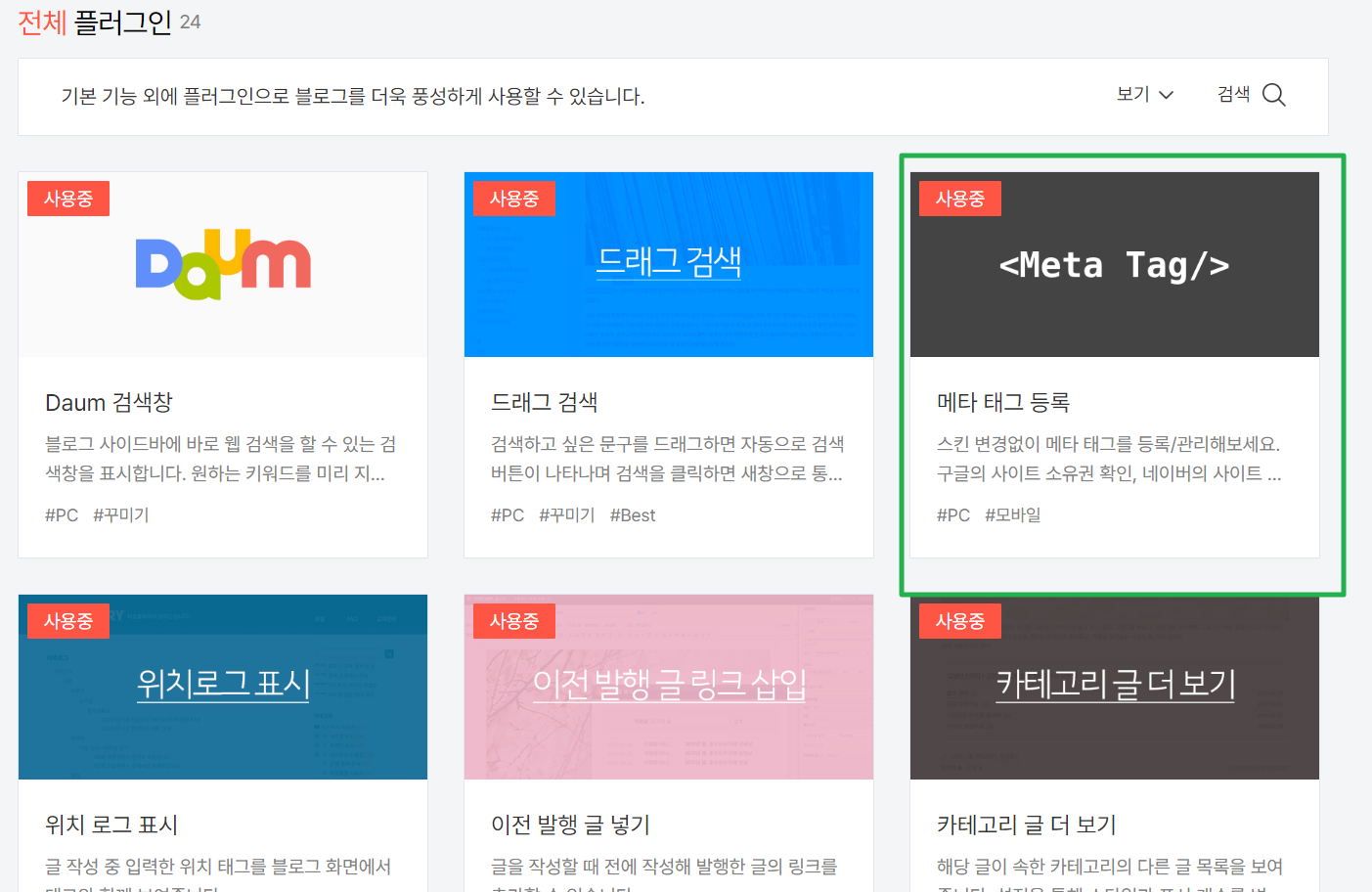The height and width of the screenshot is (892, 1372).
Task: Click #꾸미기 tag on Daum 검색창 card
Action: coord(121,515)
